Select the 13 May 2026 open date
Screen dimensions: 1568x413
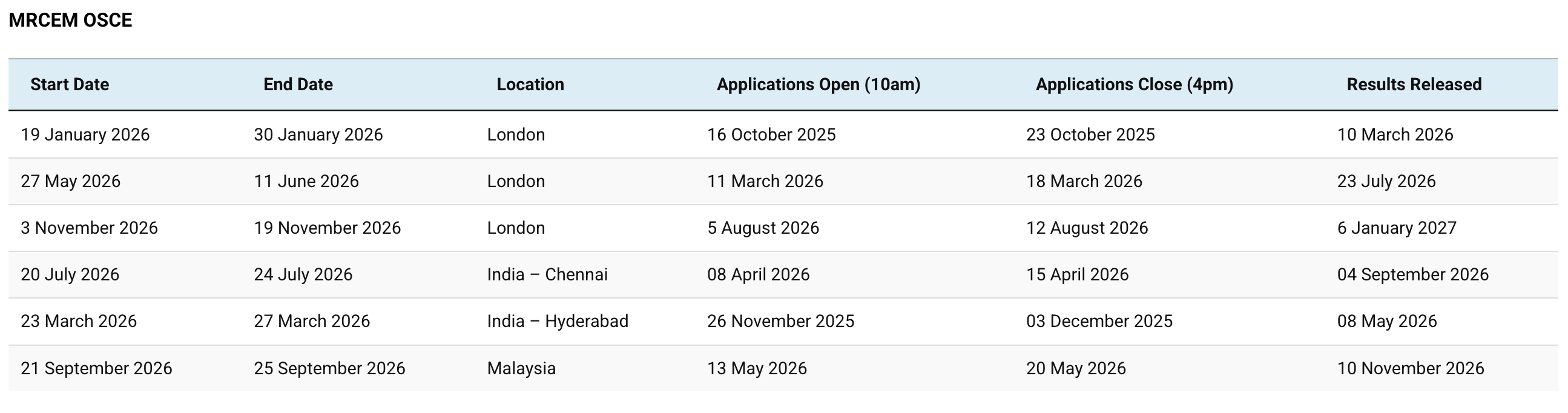(756, 368)
